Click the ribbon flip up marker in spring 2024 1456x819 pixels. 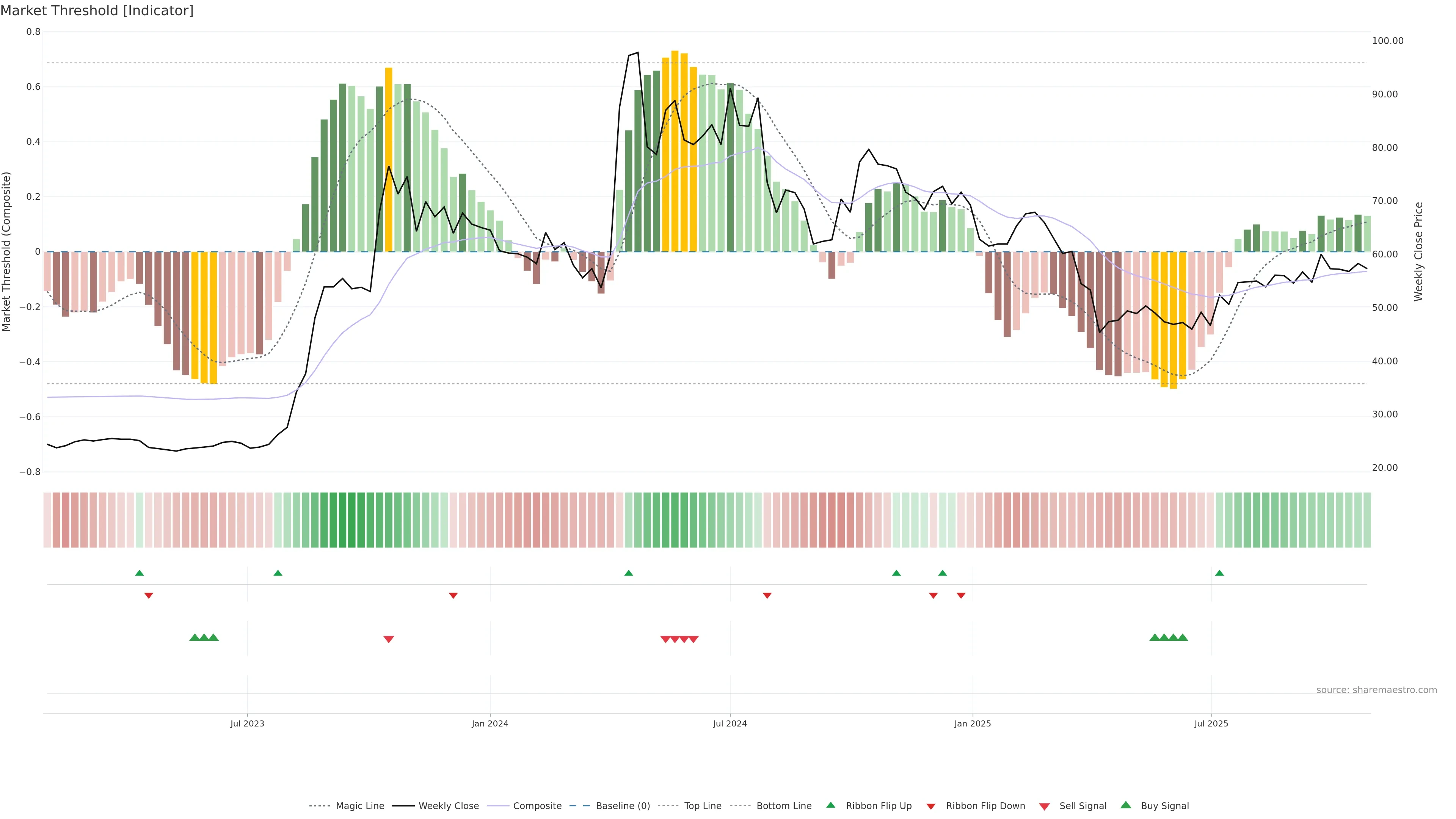[629, 573]
